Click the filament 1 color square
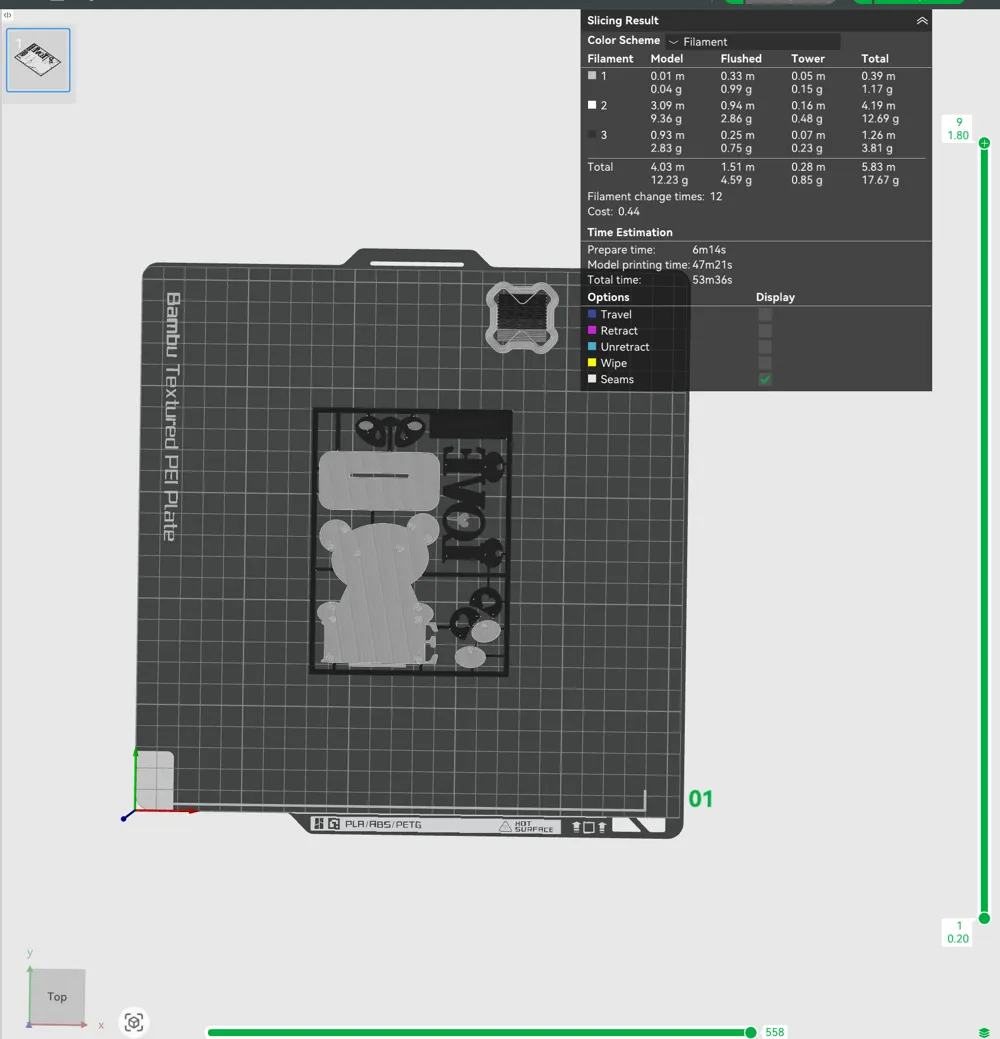The image size is (1000, 1039). 592,75
